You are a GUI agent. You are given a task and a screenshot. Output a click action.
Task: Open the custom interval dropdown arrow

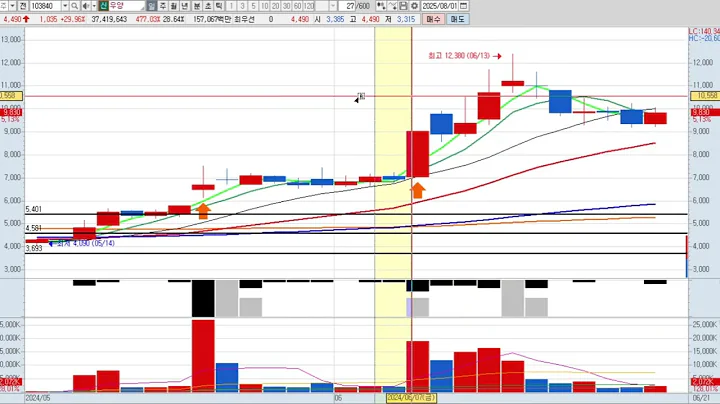click(x=333, y=6)
